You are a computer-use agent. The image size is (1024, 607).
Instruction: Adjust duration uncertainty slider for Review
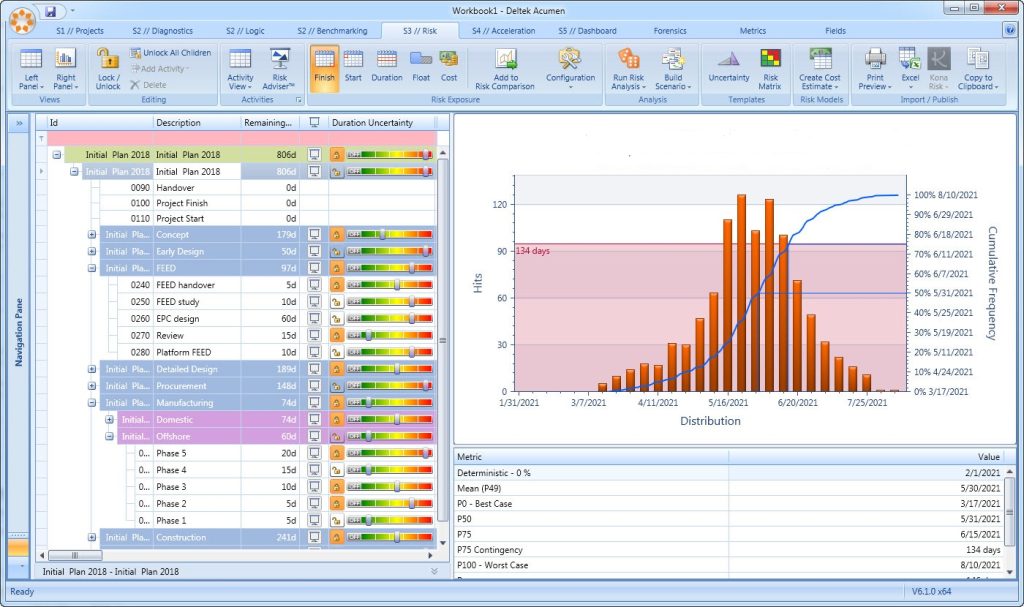click(390, 336)
